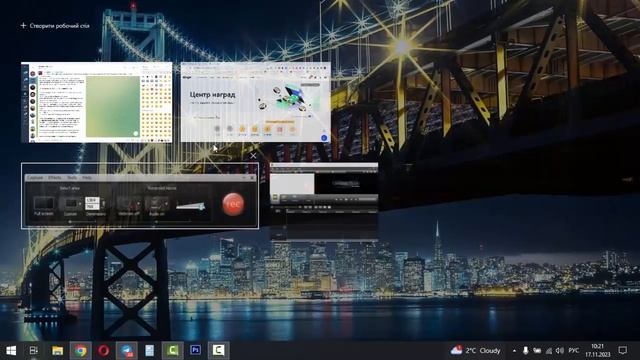Open Telegram from the taskbar
The image size is (640, 360).
(x=127, y=350)
